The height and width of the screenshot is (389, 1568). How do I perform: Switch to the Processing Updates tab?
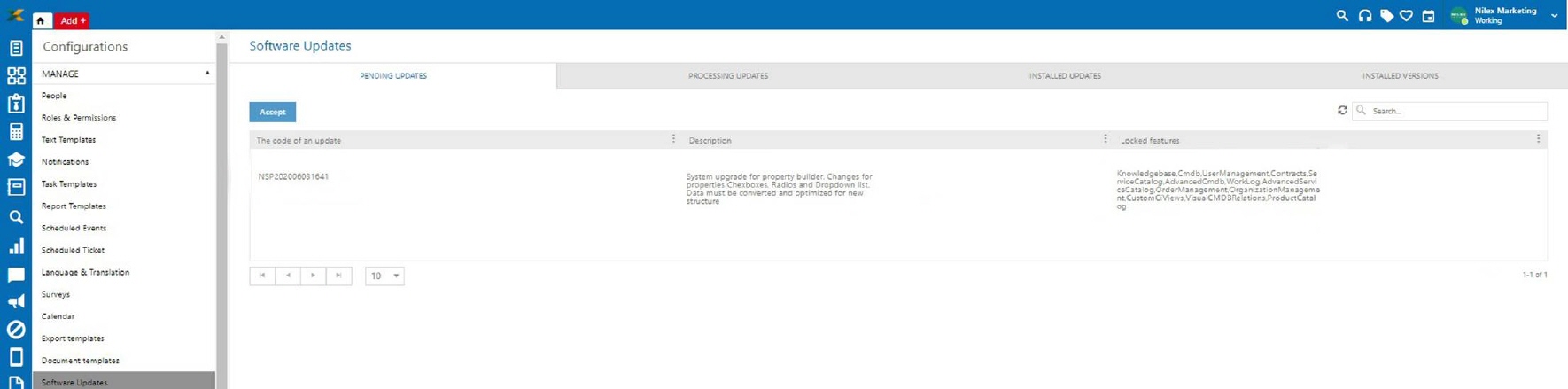(x=727, y=76)
